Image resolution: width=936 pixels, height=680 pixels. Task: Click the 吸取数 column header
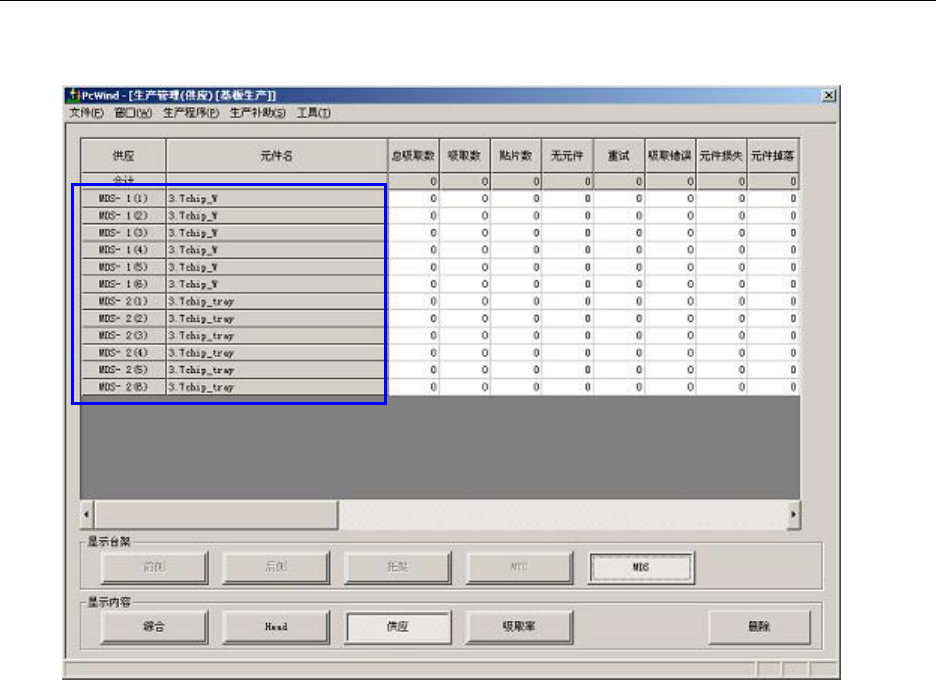click(x=464, y=156)
